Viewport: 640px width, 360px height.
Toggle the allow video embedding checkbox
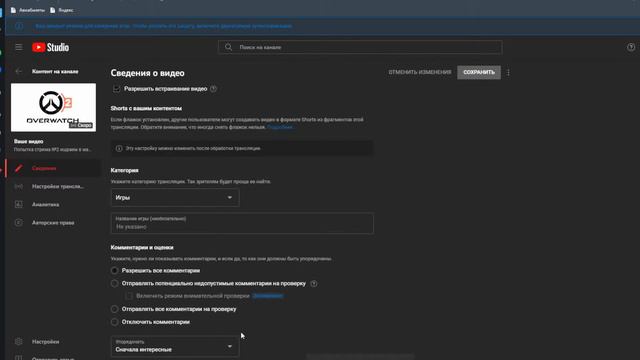click(x=117, y=89)
